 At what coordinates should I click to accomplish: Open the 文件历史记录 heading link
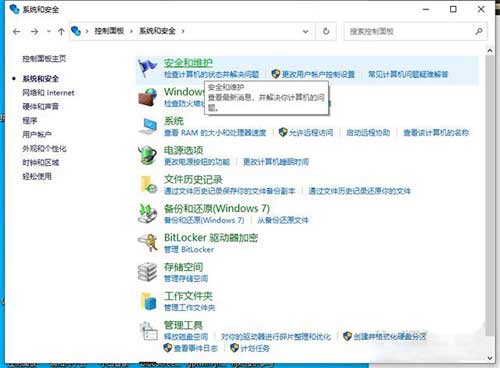coord(193,179)
